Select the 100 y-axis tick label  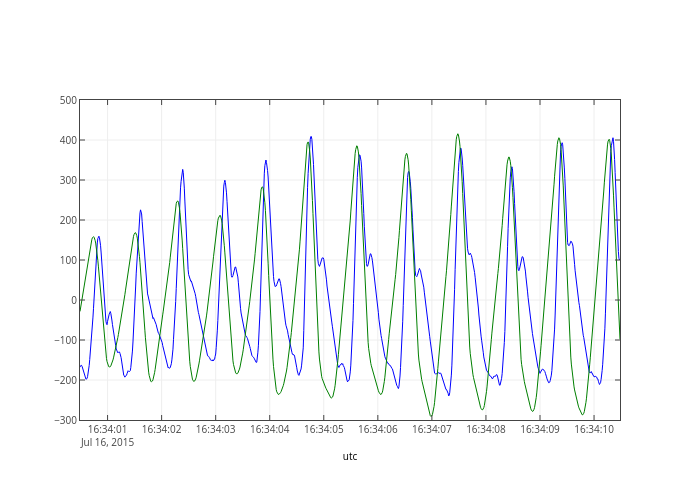point(68,260)
